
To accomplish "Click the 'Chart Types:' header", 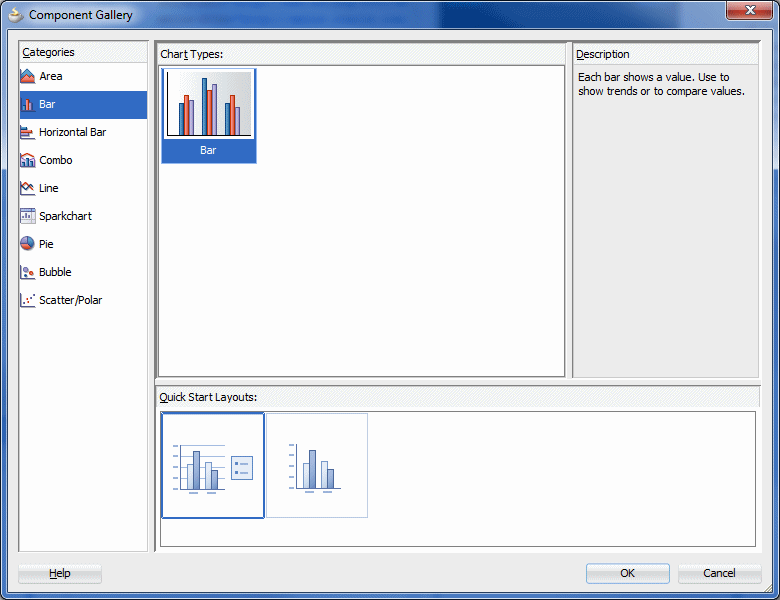I will tap(192, 54).
